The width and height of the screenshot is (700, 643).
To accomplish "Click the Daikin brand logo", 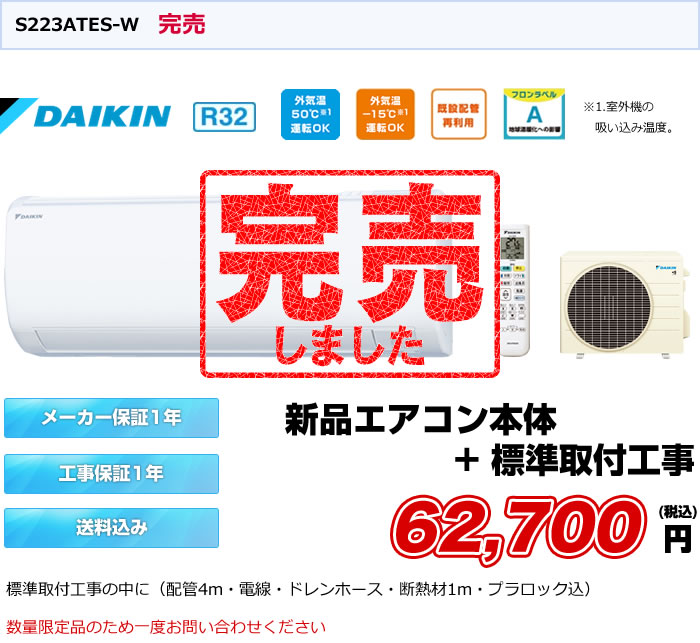I will tap(86, 116).
